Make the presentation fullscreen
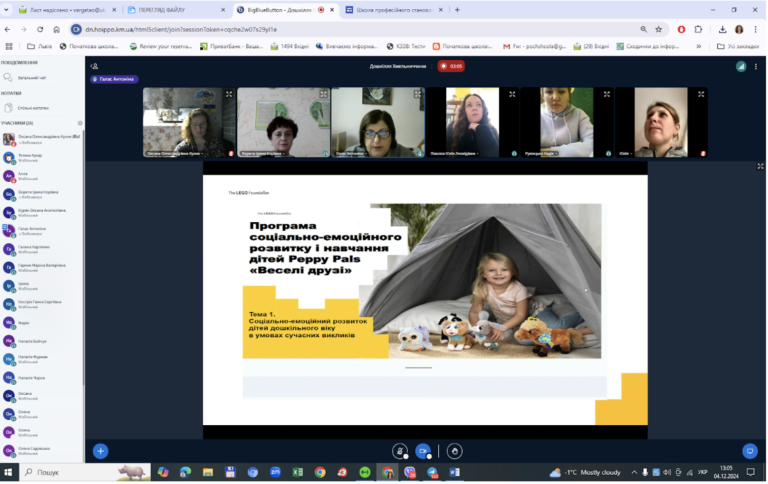This screenshot has width=768, height=484. [x=760, y=167]
